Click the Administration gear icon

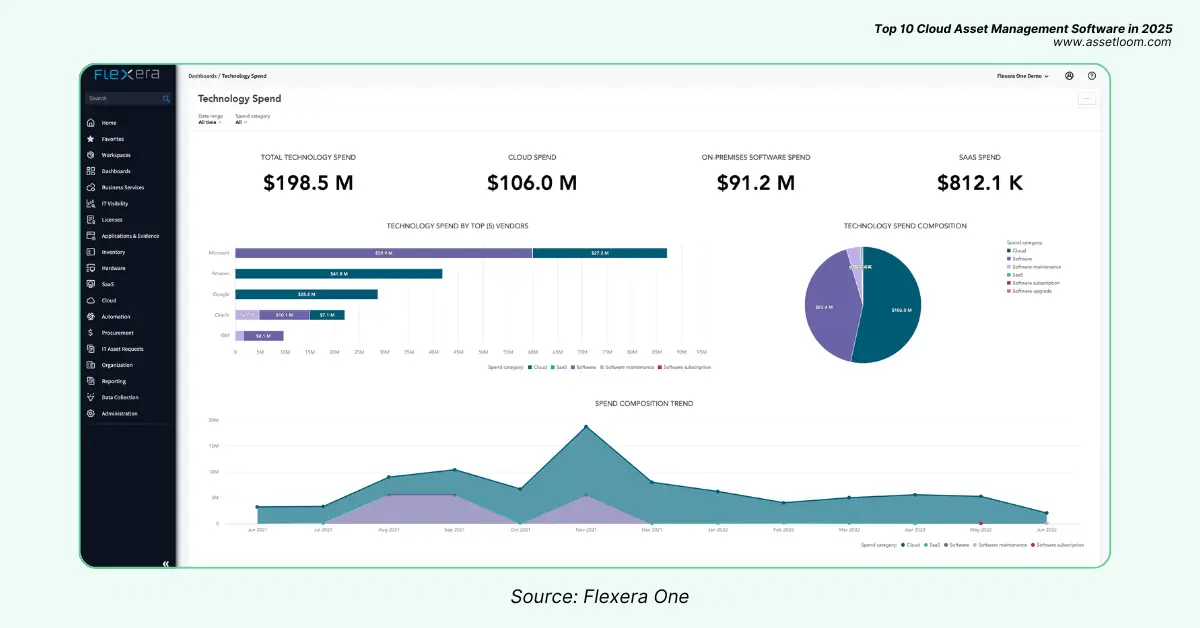click(91, 413)
